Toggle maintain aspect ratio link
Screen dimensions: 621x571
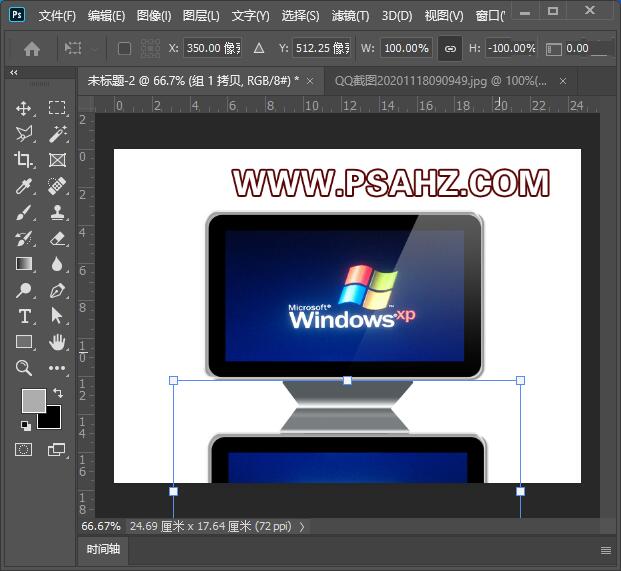point(450,49)
